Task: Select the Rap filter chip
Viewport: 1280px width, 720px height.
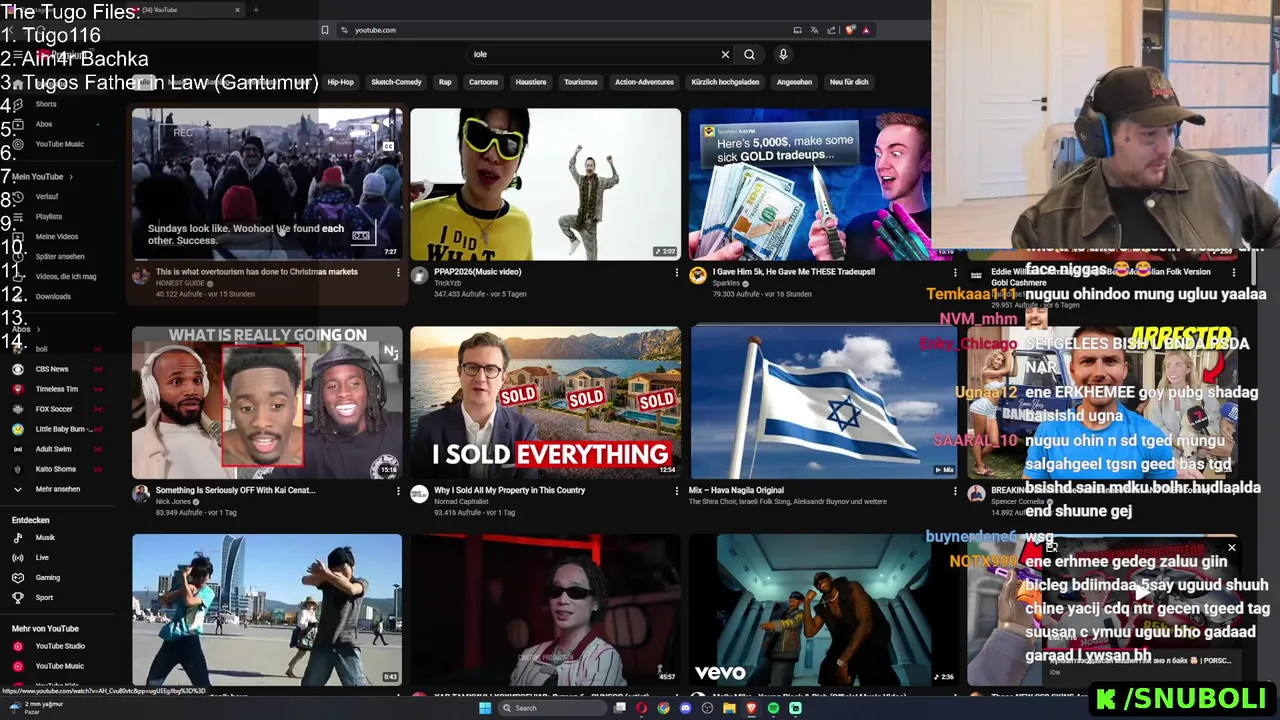Action: point(445,82)
